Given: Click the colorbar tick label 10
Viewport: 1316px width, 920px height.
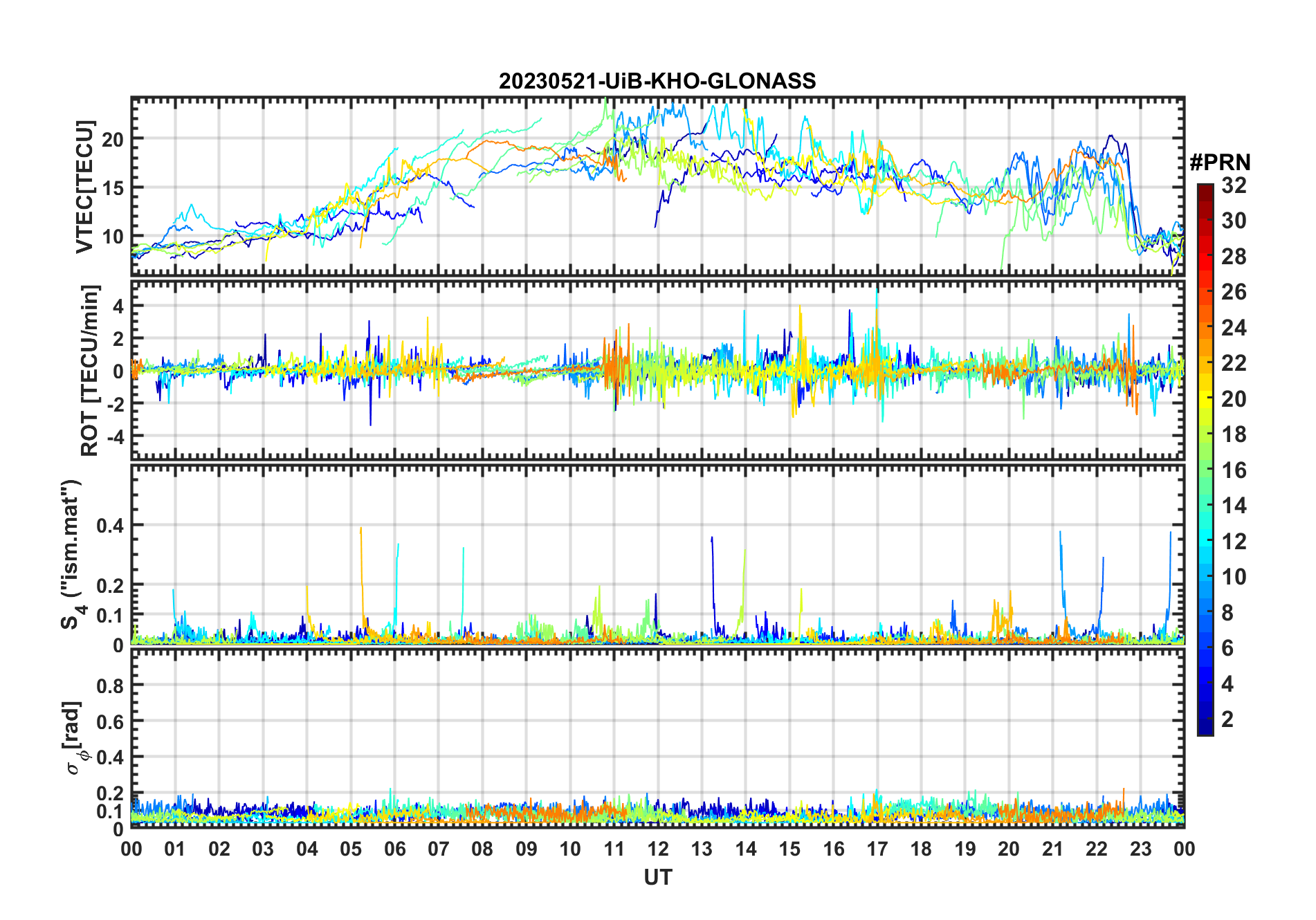Looking at the screenshot, I should click(1234, 577).
